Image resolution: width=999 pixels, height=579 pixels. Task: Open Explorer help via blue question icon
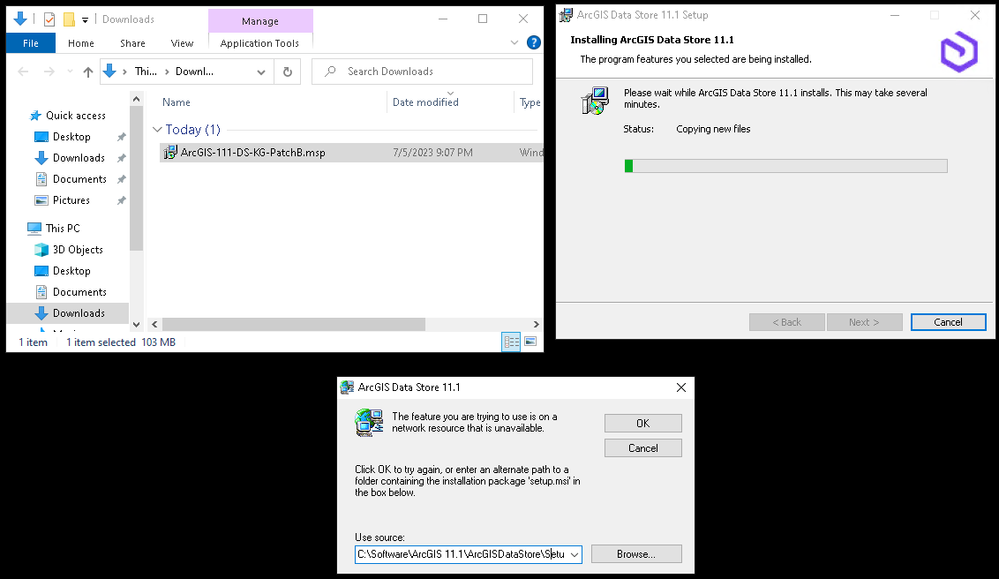click(x=534, y=43)
